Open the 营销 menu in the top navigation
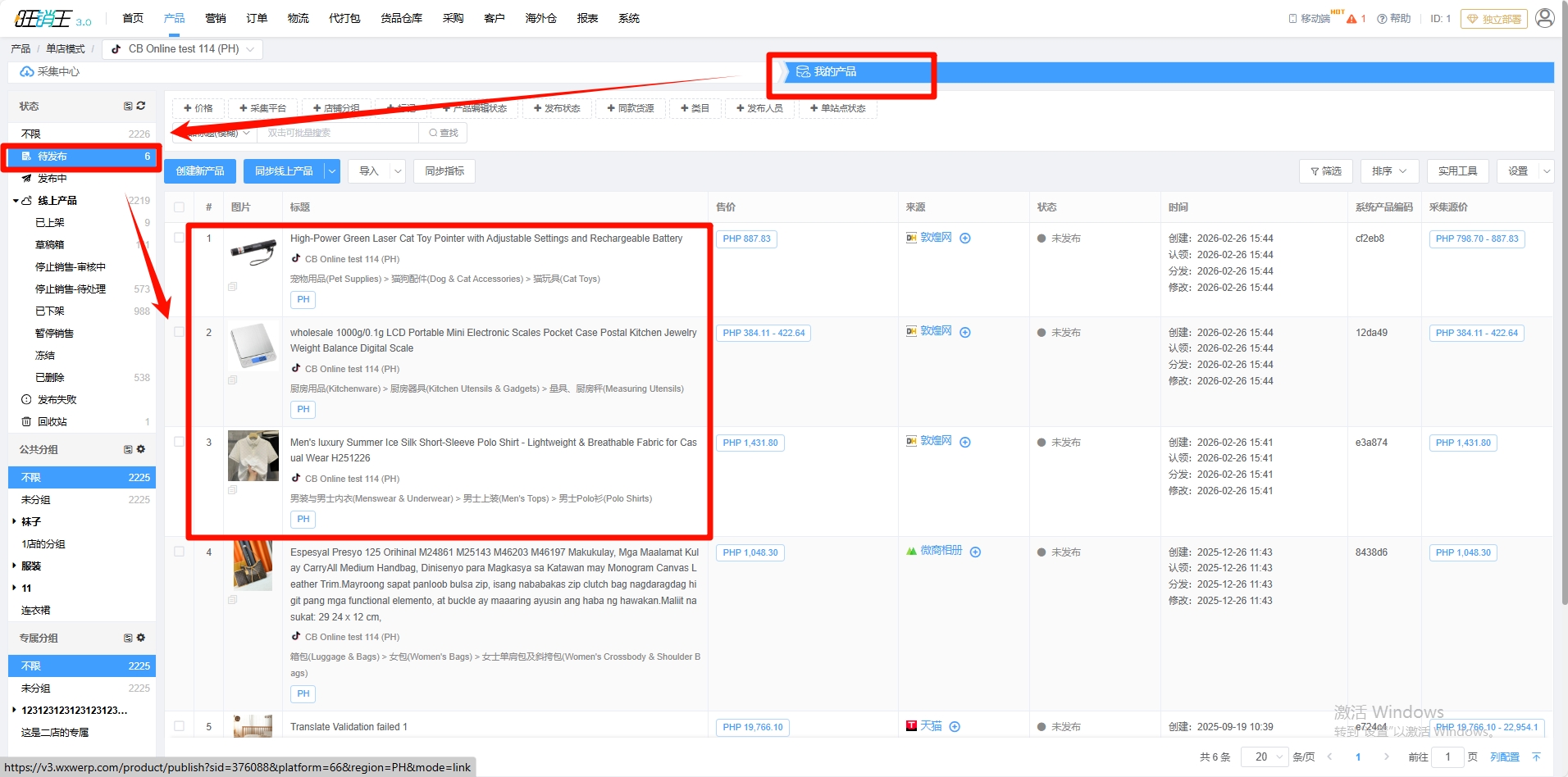1568x777 pixels. click(216, 18)
